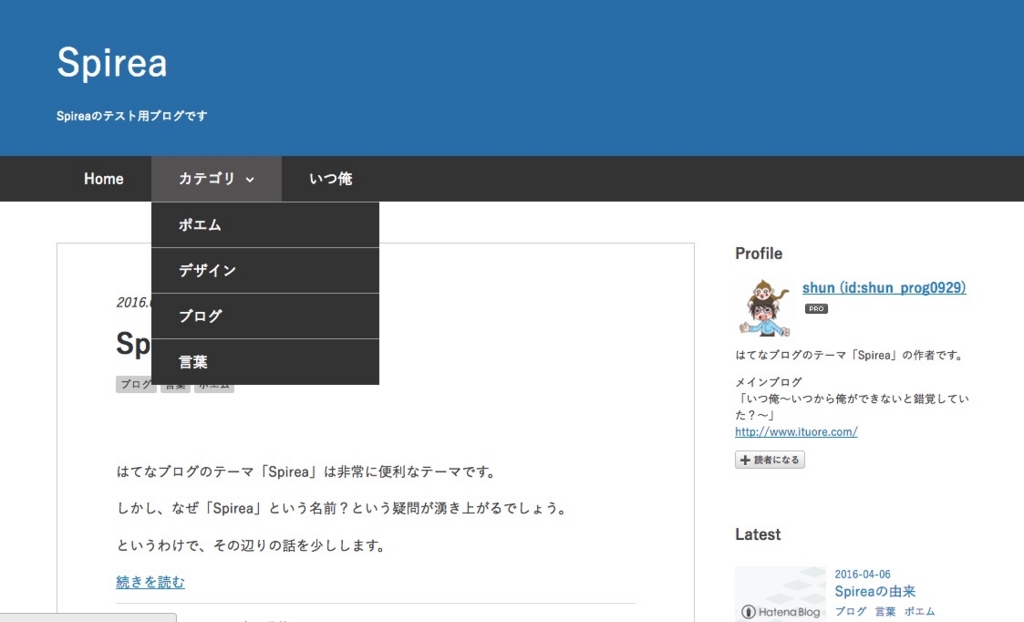The image size is (1024, 622).
Task: Open the いつ俺 navigation item
Action: coord(330,178)
